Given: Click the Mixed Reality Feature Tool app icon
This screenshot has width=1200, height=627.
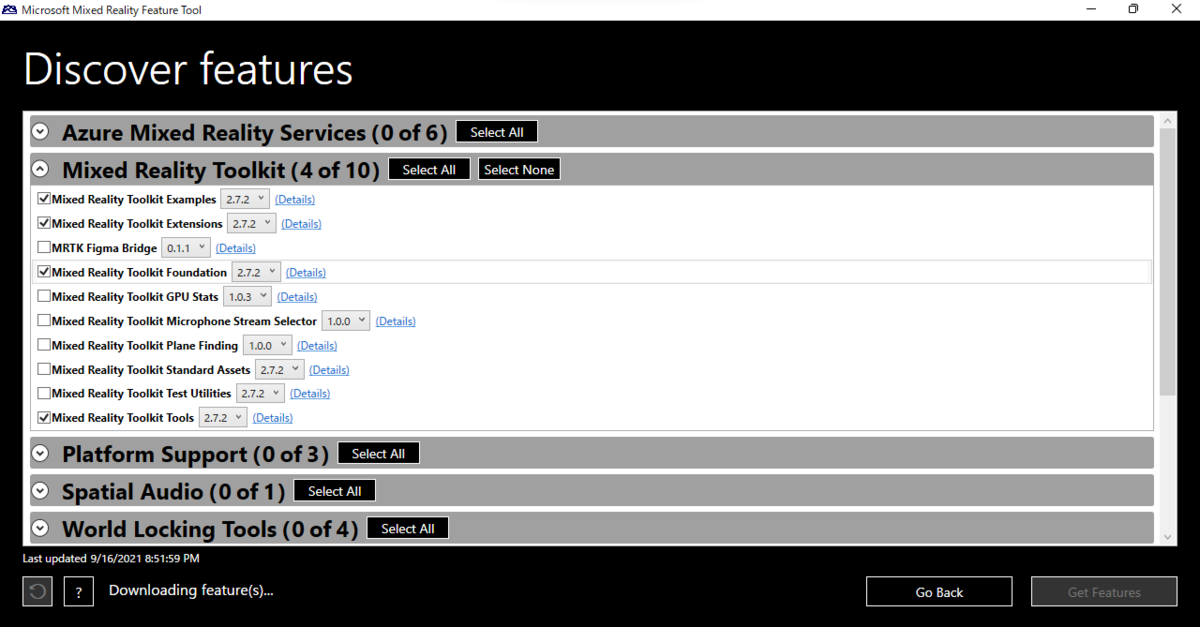Looking at the screenshot, I should (9, 9).
